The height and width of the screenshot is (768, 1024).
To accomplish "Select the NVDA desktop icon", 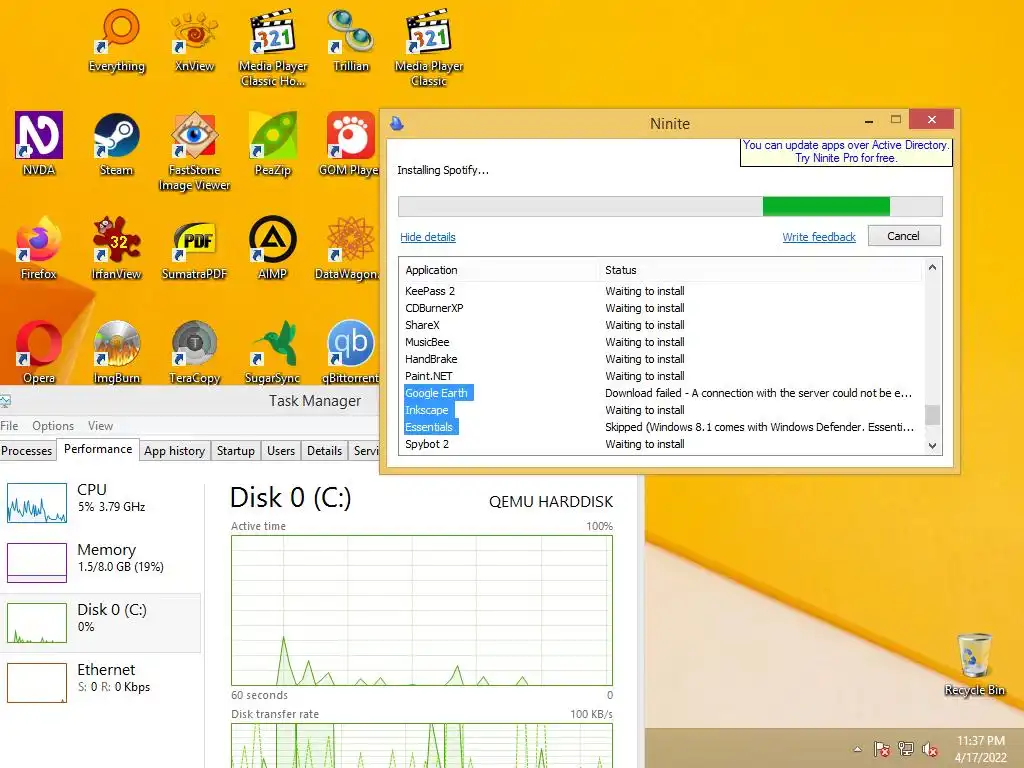I will tap(39, 144).
